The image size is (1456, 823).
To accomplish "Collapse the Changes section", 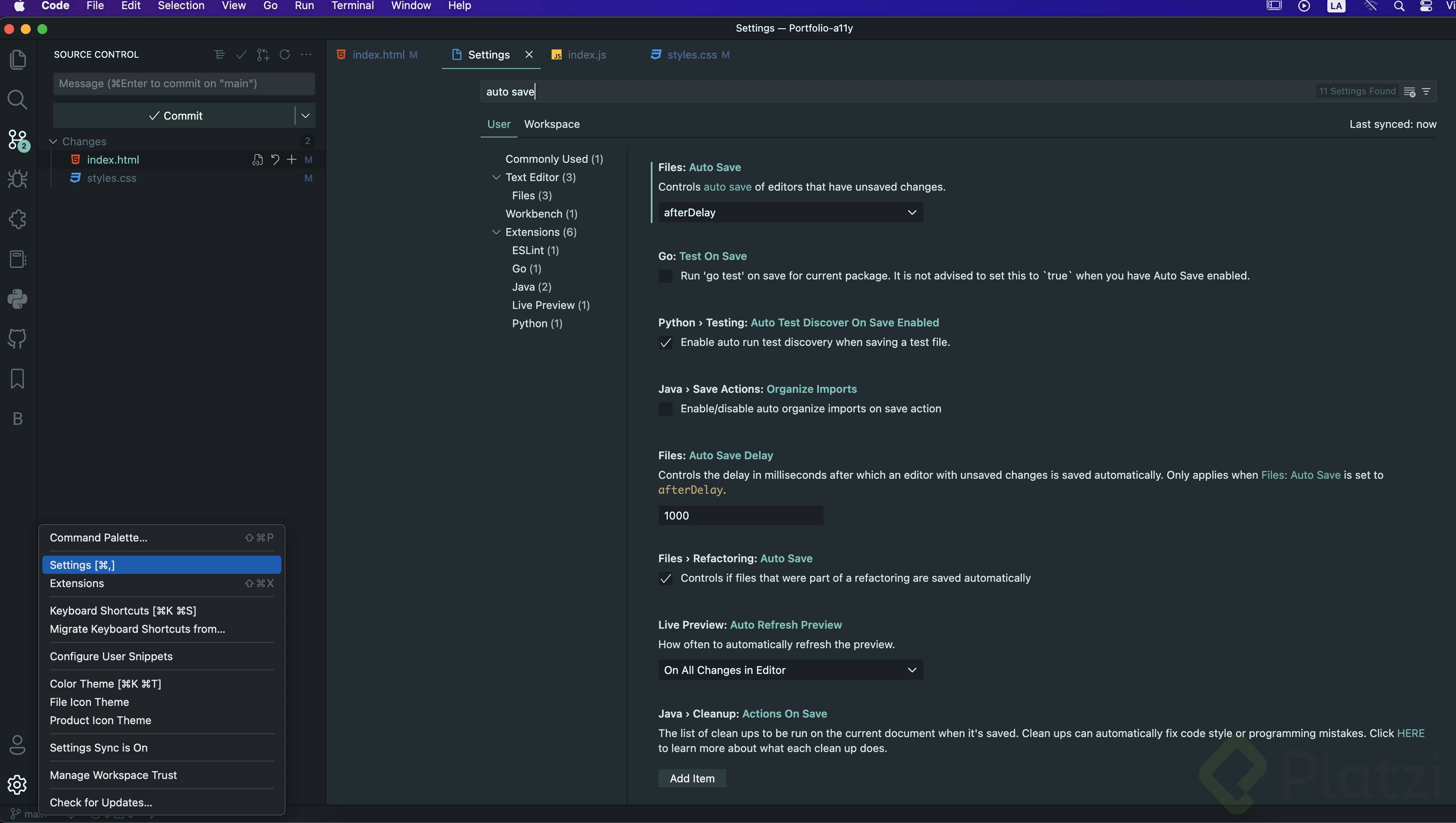I will (x=53, y=142).
